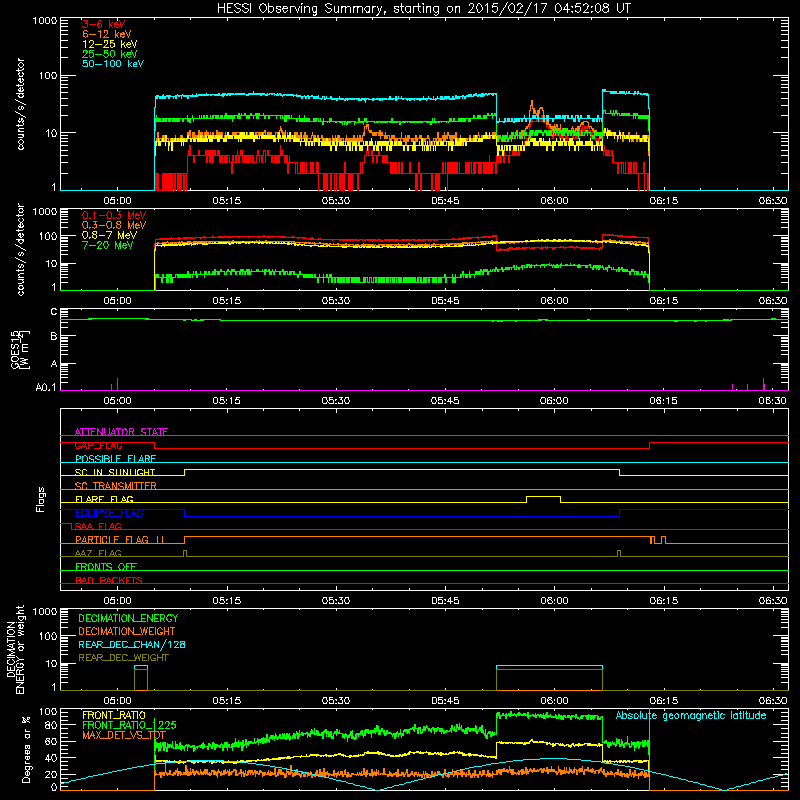Click the '12-25 keV' legend label
This screenshot has width=800, height=800.
pos(109,44)
